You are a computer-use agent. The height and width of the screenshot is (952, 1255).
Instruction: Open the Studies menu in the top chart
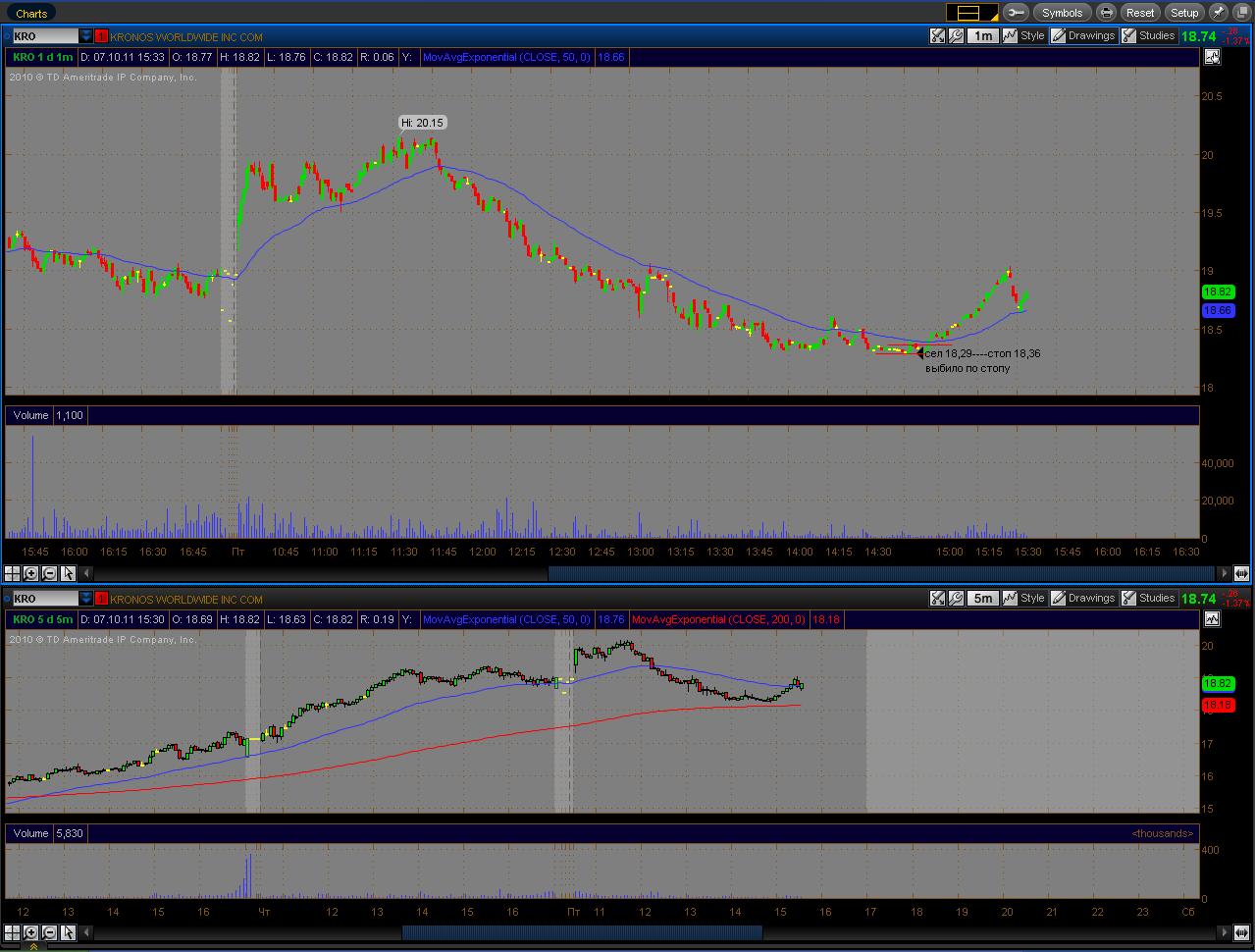click(x=1148, y=36)
